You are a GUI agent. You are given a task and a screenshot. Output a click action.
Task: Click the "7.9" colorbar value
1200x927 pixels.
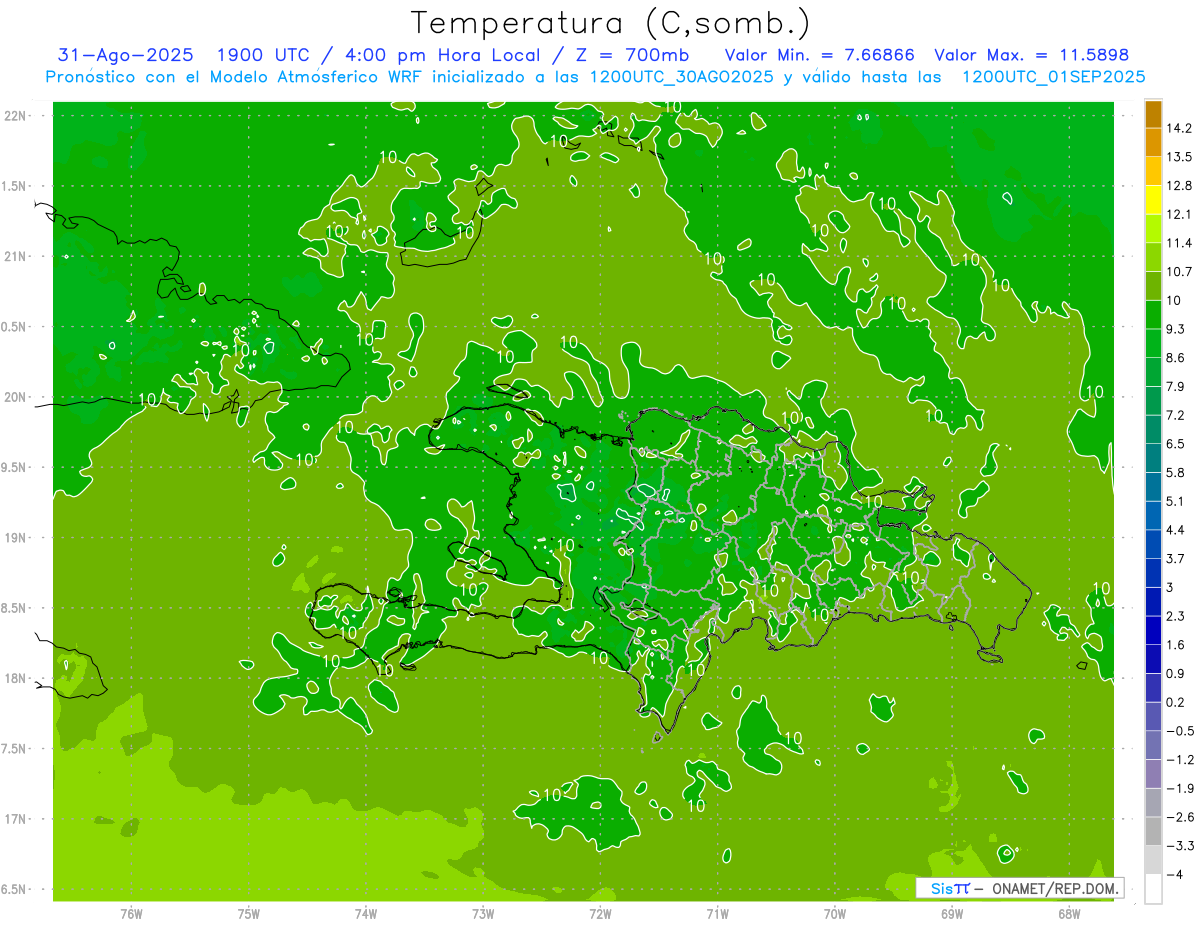(1175, 387)
